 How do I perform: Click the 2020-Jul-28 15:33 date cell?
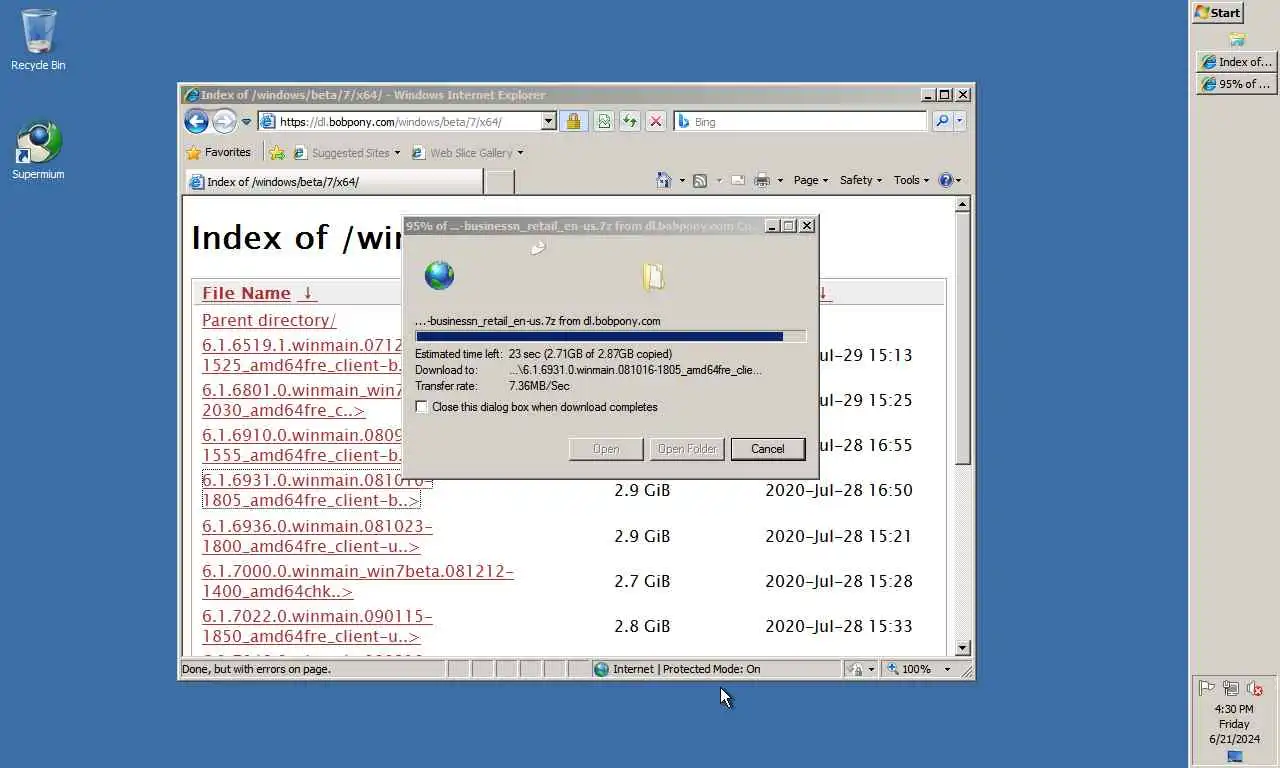pos(839,626)
